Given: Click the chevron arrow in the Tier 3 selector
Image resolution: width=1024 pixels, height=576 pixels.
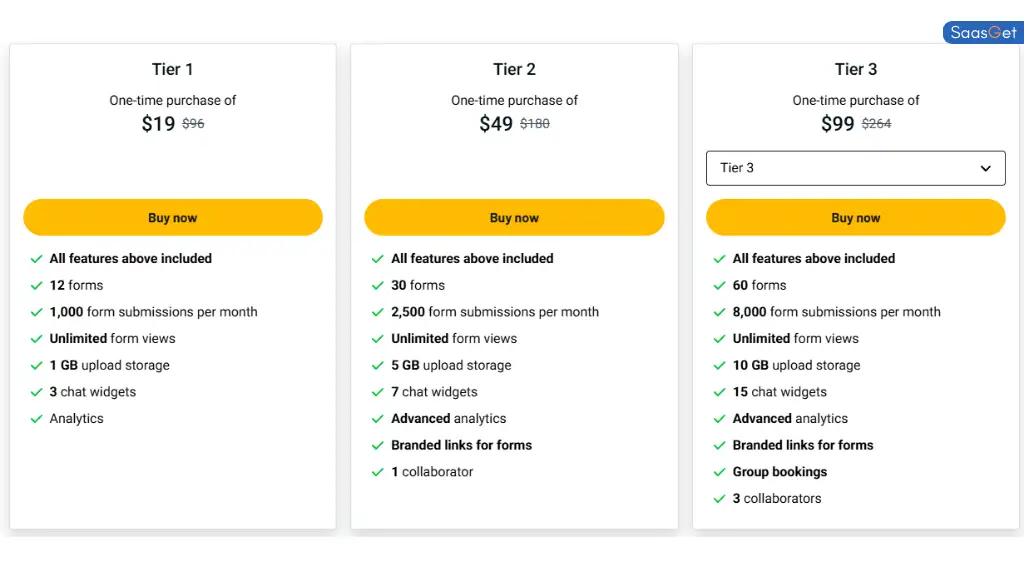Looking at the screenshot, I should (985, 168).
